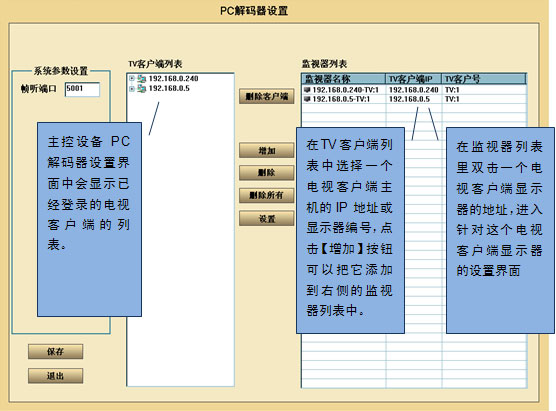Click the 删除 button
Image resolution: width=556 pixels, height=411 pixels.
click(267, 173)
